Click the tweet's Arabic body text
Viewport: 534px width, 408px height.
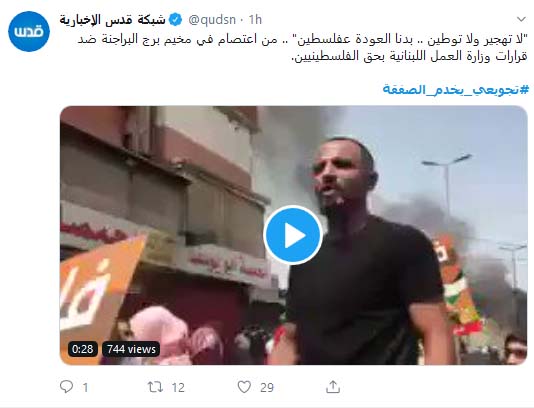click(x=302, y=48)
